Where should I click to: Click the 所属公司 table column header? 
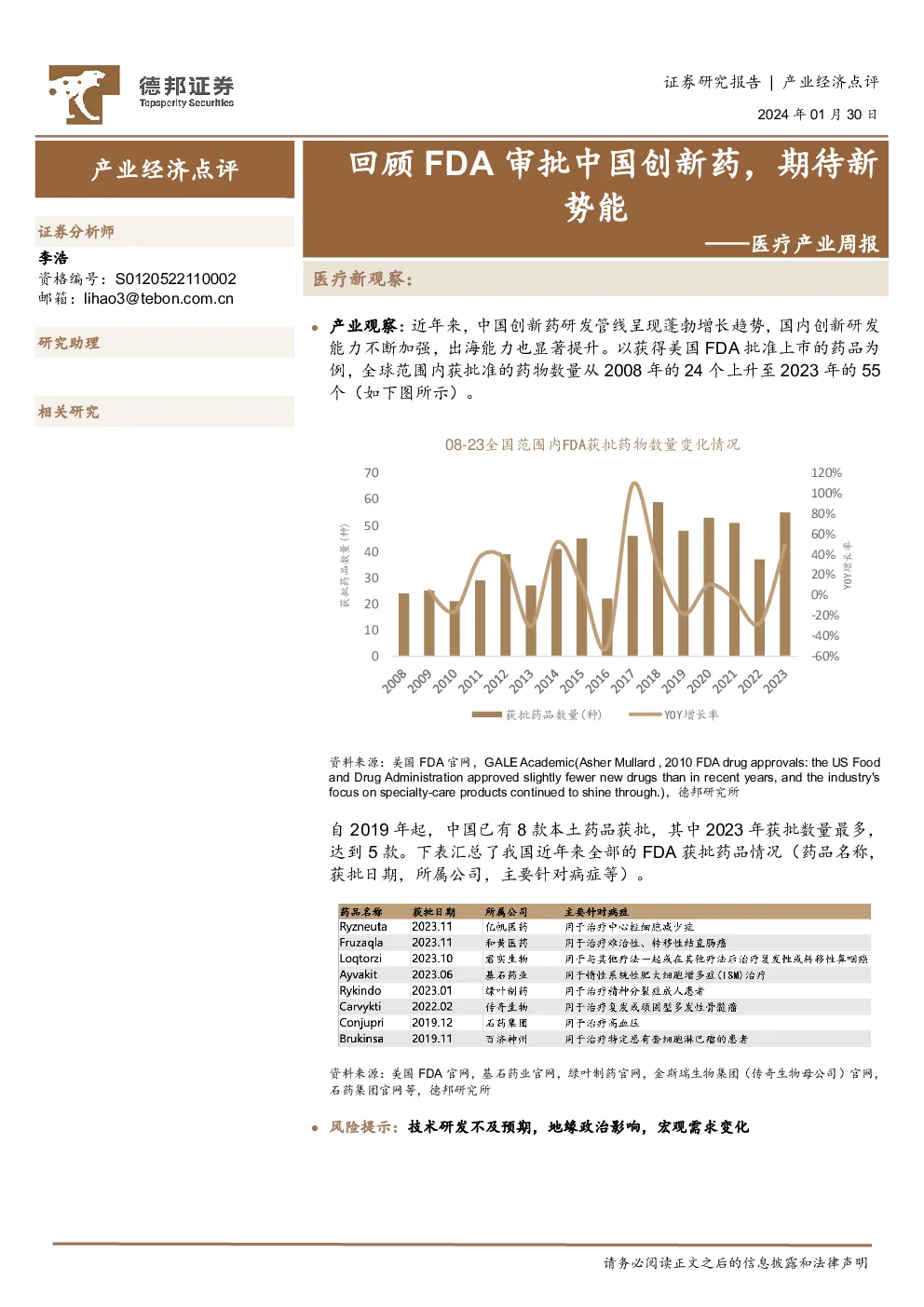507,912
